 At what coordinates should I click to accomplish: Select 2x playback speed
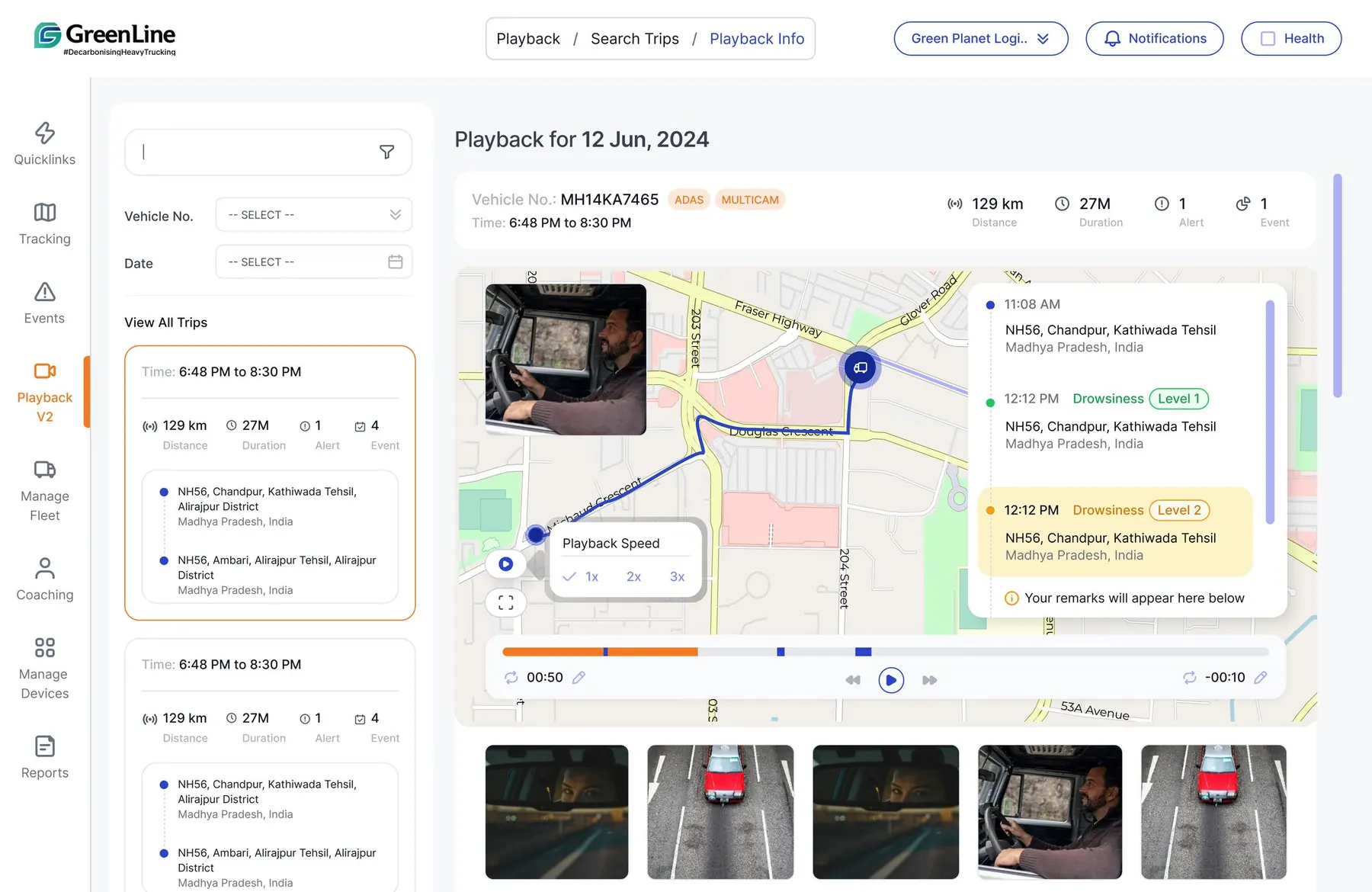(633, 576)
